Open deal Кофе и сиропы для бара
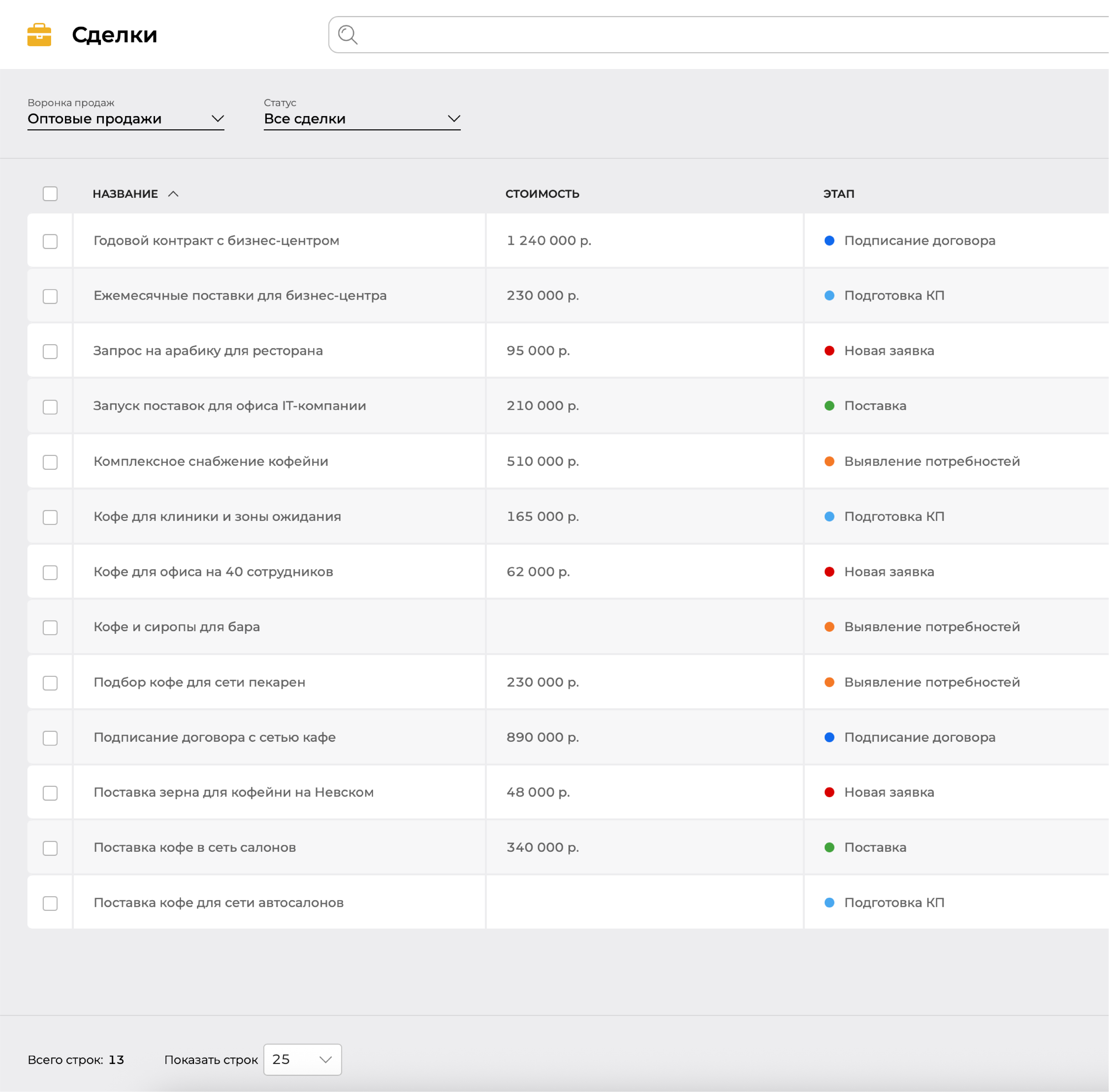 point(177,626)
